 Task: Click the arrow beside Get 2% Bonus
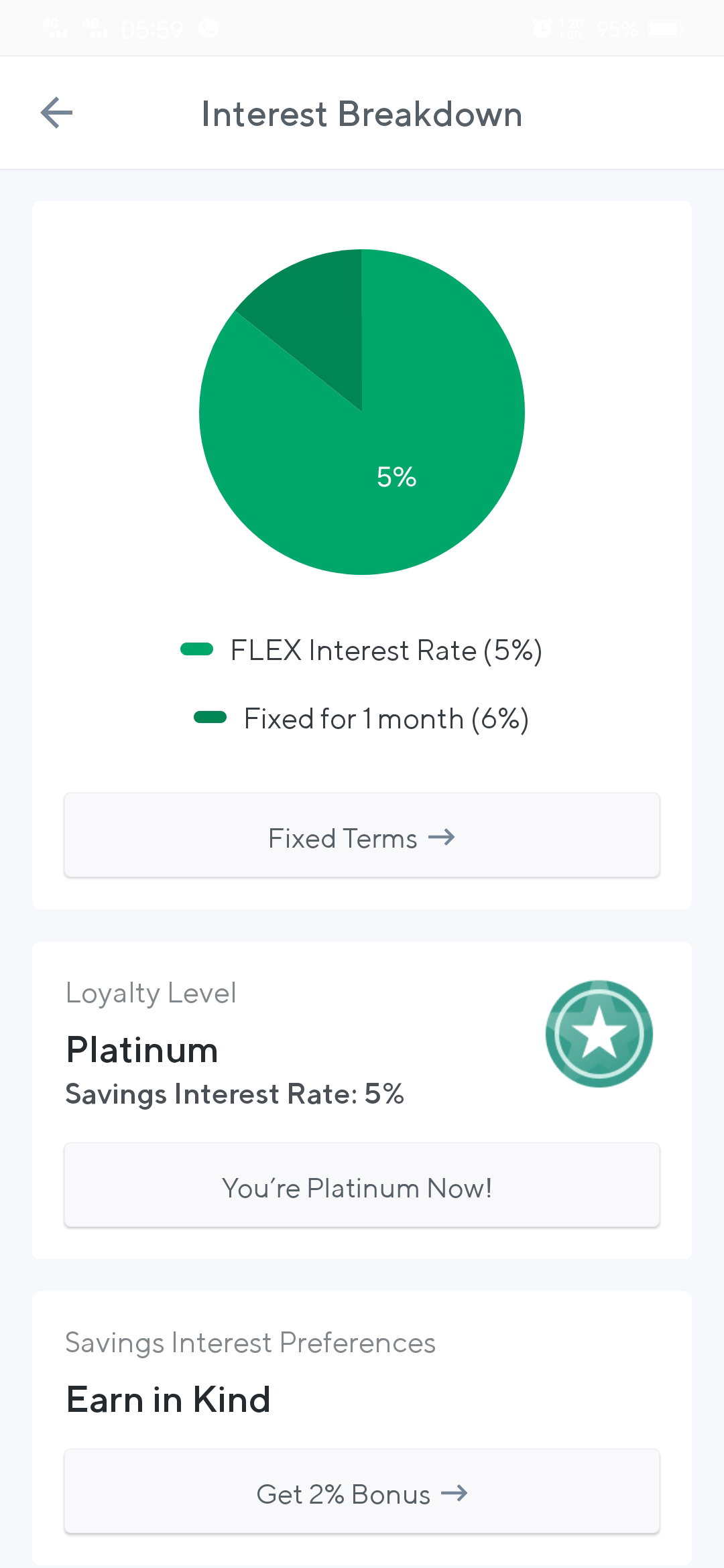click(455, 1493)
